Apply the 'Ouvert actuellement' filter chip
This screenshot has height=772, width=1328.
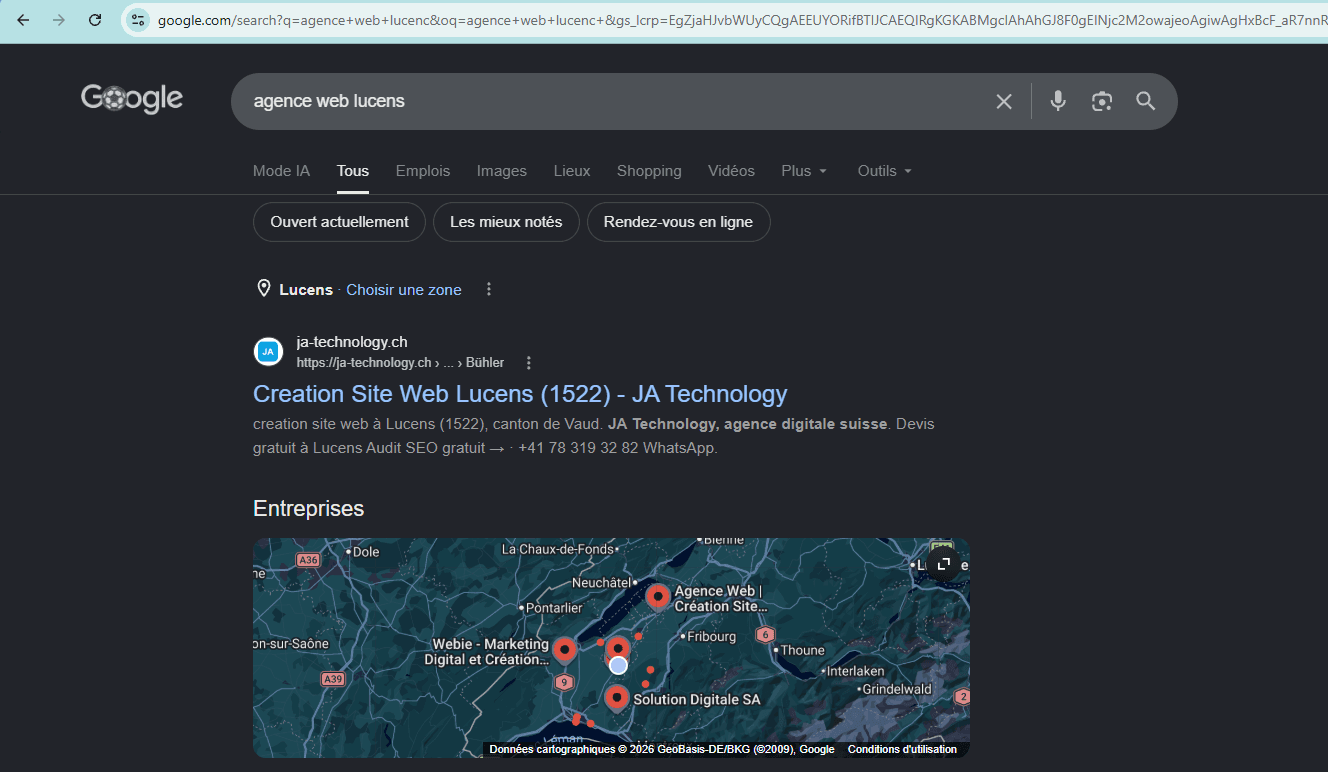point(339,222)
